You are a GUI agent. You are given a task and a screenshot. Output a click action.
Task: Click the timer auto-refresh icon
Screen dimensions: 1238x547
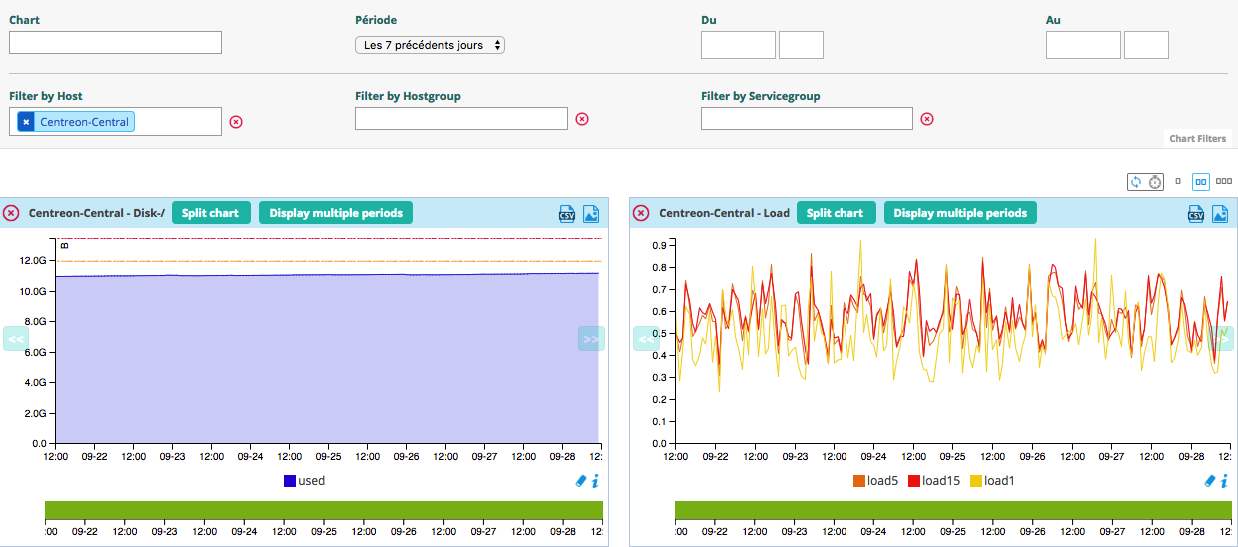point(1155,182)
